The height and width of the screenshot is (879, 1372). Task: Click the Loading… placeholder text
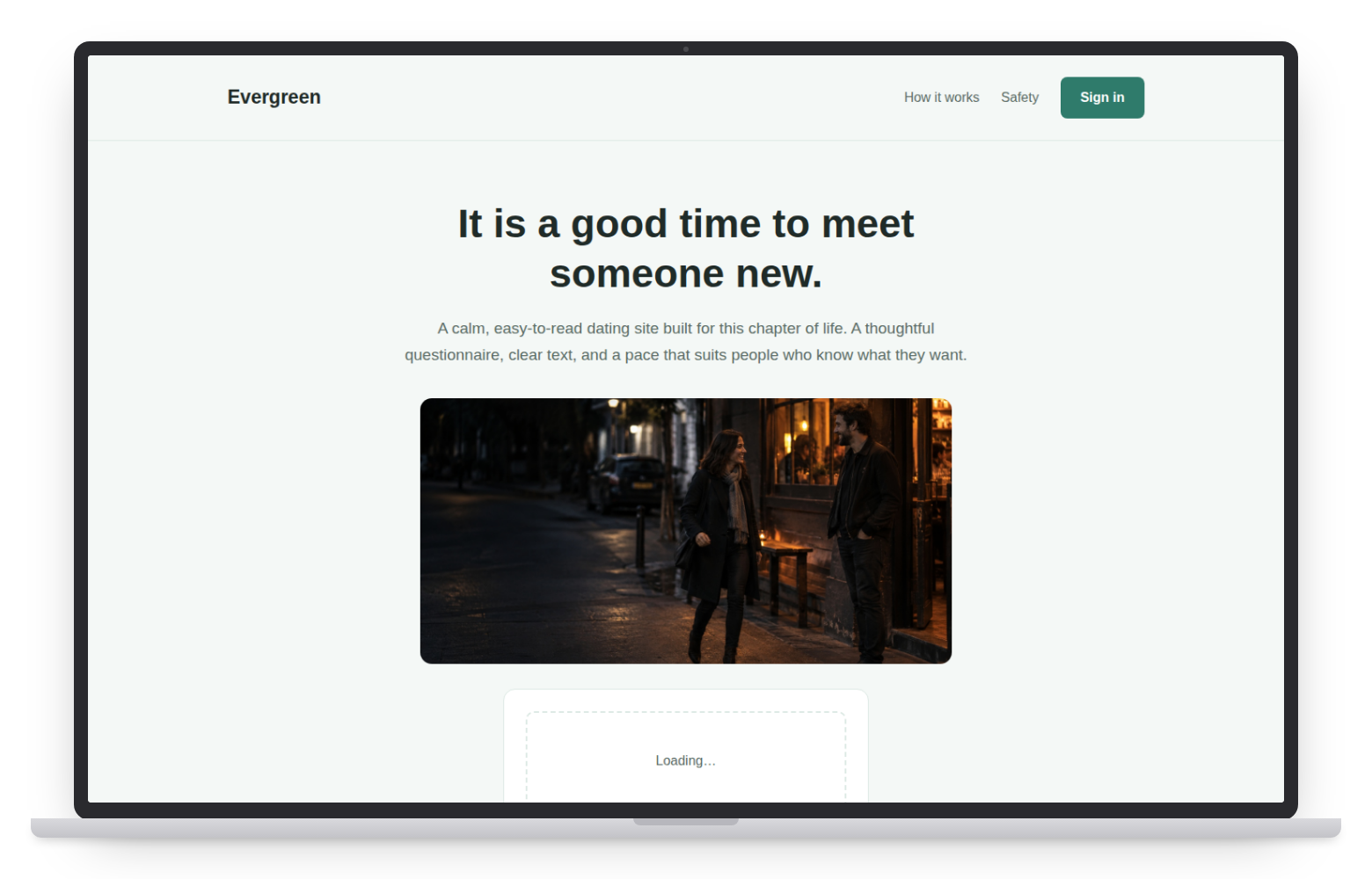(x=685, y=760)
